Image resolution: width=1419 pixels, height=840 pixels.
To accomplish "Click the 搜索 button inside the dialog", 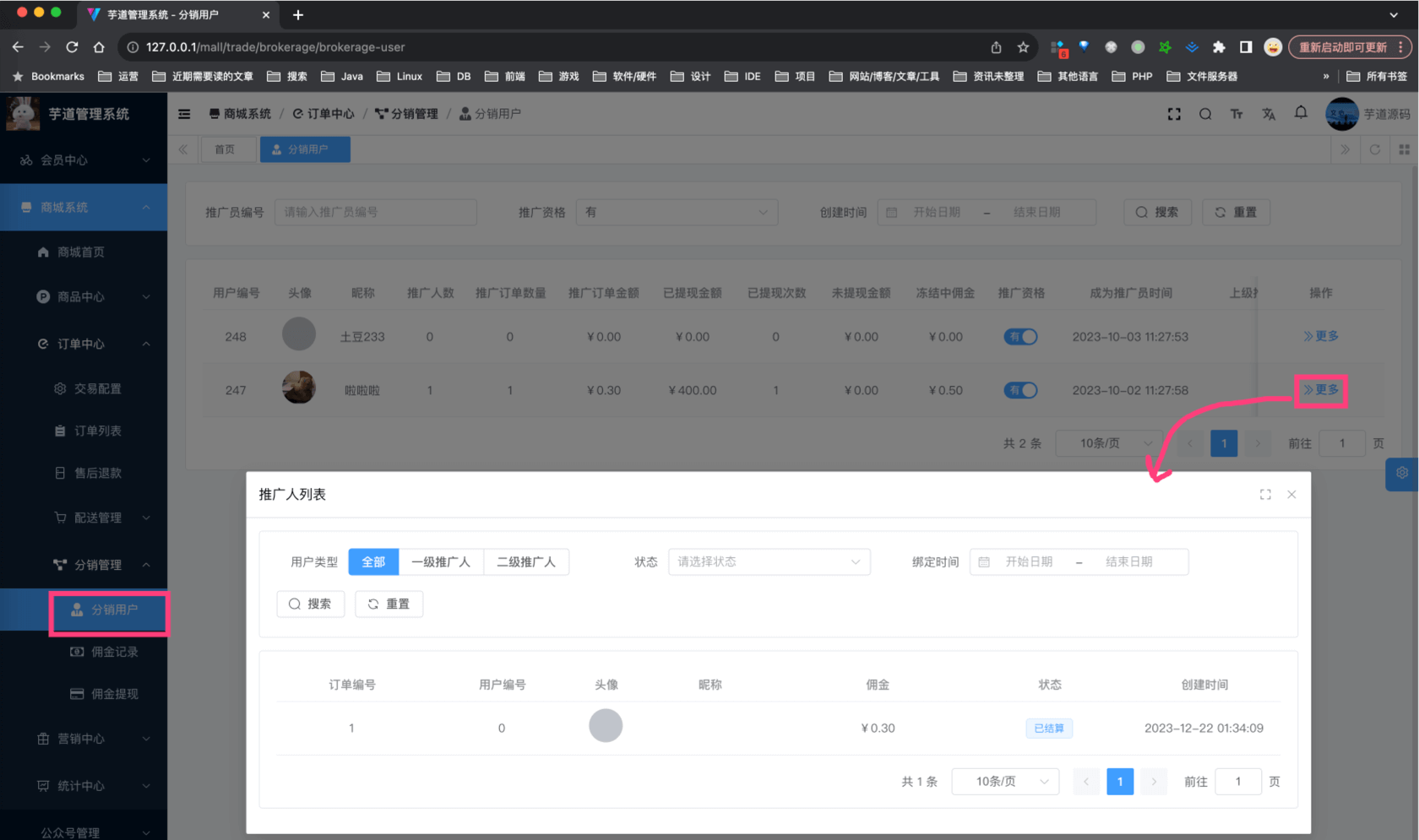I will tap(310, 604).
